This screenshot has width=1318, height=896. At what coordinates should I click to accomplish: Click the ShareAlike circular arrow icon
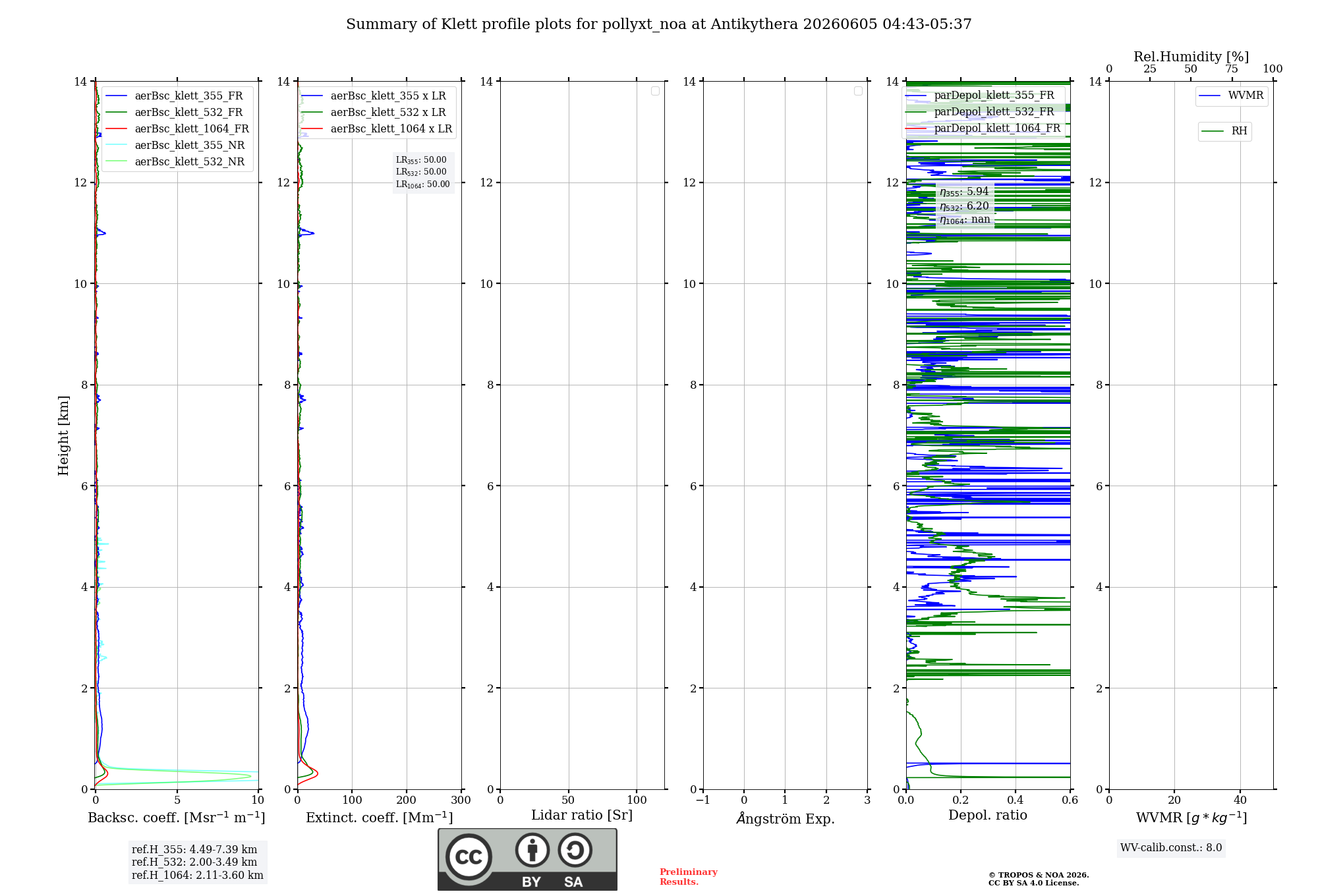tap(575, 850)
